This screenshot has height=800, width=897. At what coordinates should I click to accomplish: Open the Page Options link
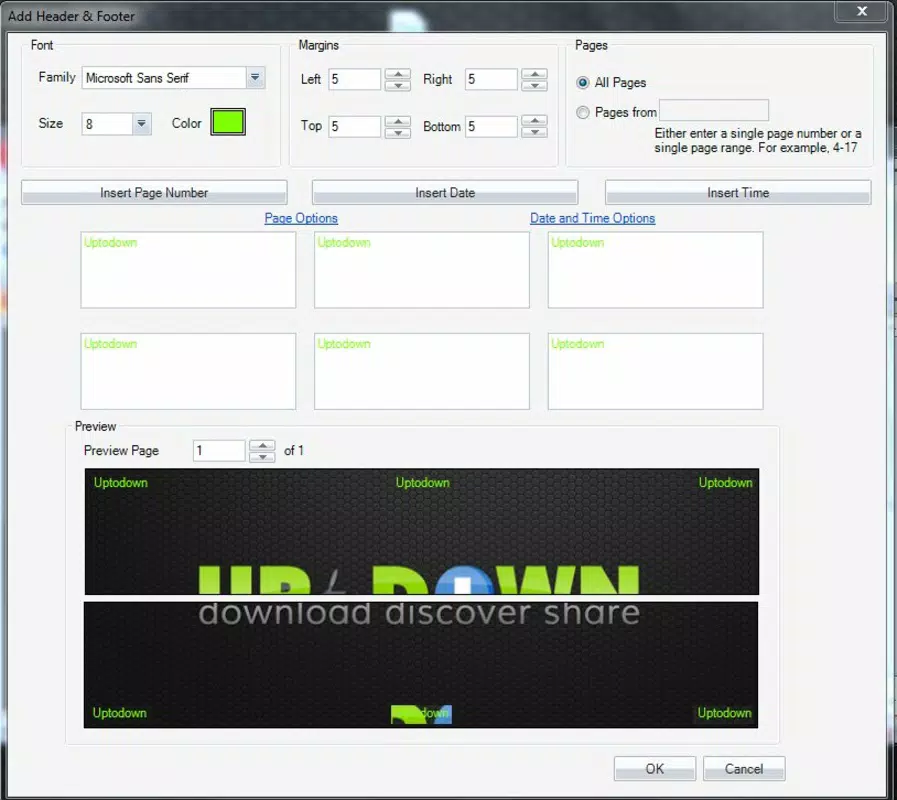tap(301, 218)
